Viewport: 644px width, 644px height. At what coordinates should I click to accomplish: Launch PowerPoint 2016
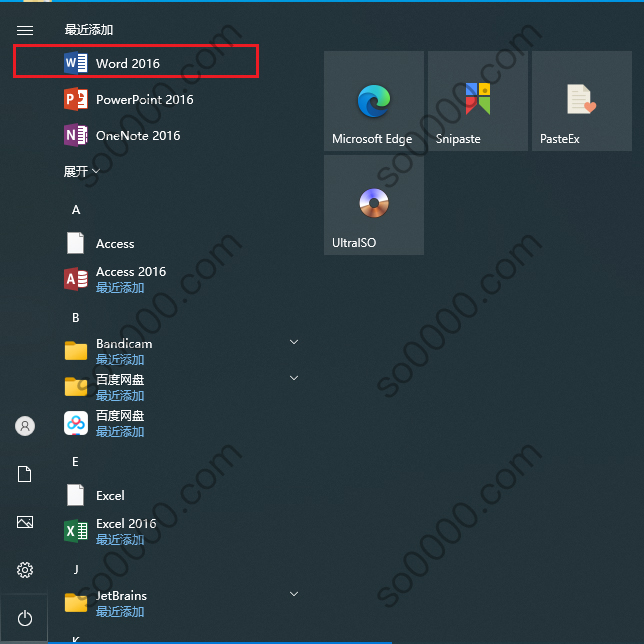[x=179, y=99]
